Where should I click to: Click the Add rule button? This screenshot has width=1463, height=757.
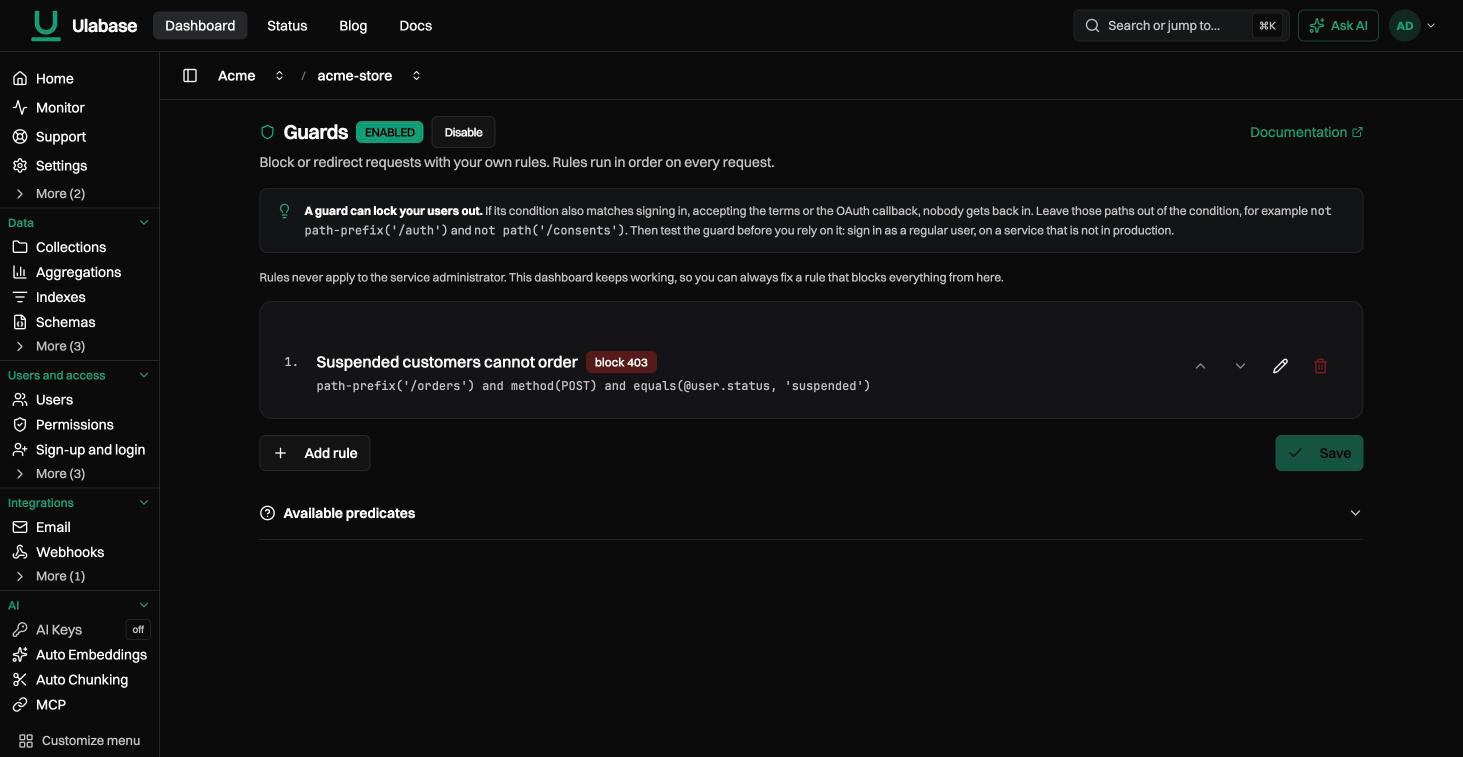click(x=315, y=453)
